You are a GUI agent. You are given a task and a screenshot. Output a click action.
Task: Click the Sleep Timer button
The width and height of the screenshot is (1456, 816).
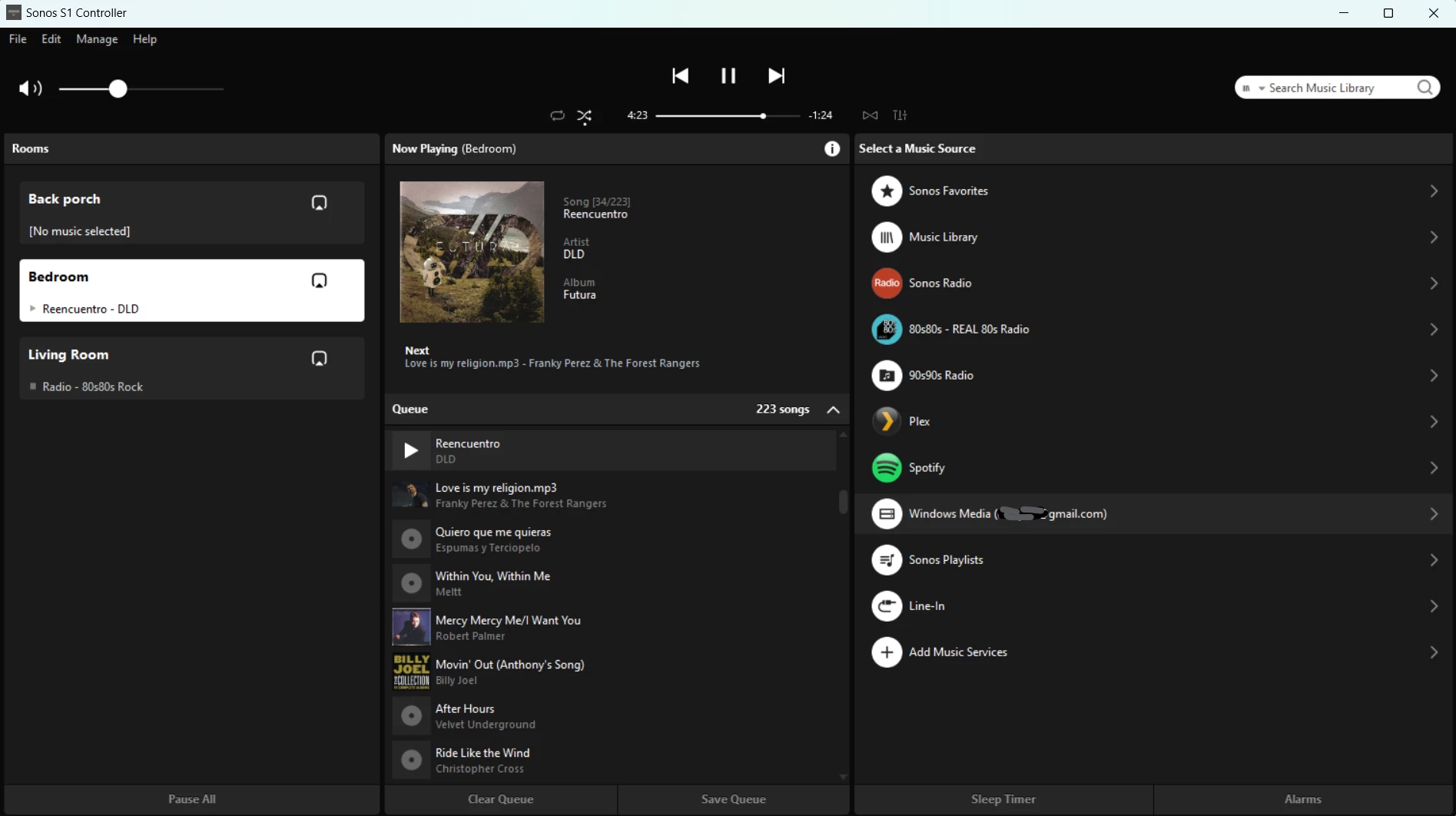click(1003, 799)
